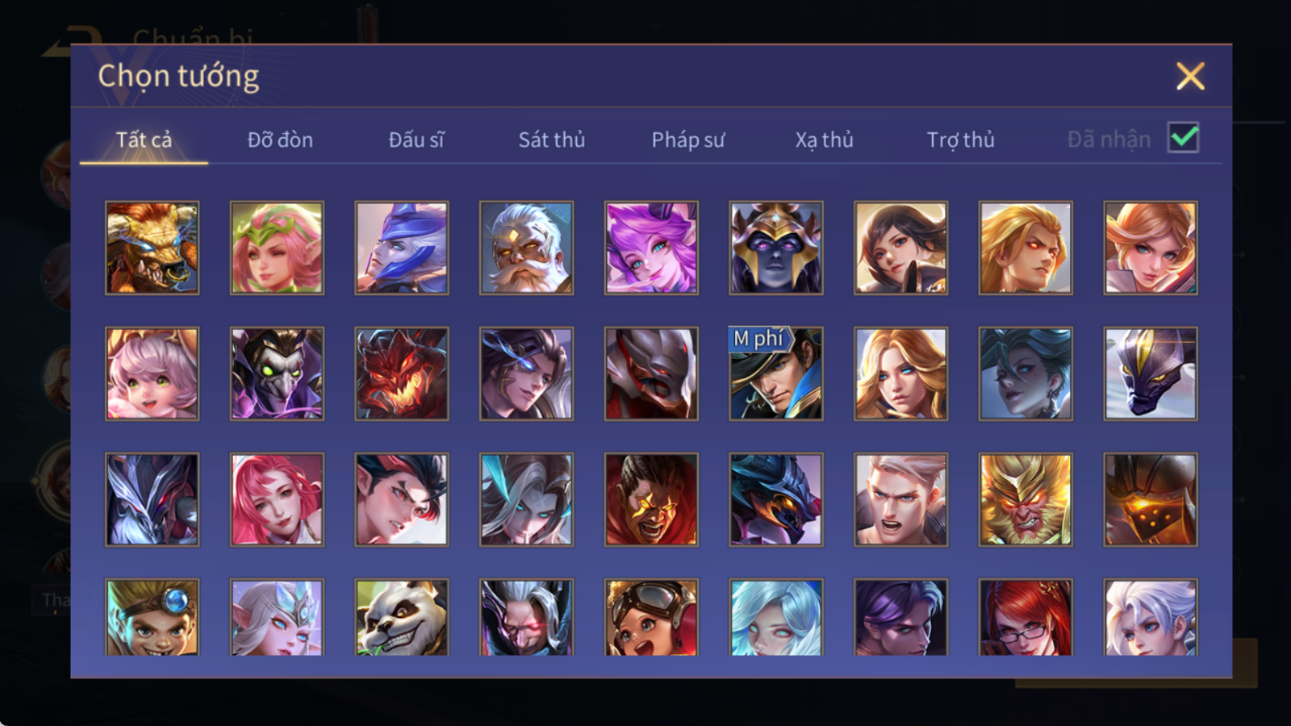Select the golden lion beast hero portrait

pyautogui.click(x=152, y=248)
